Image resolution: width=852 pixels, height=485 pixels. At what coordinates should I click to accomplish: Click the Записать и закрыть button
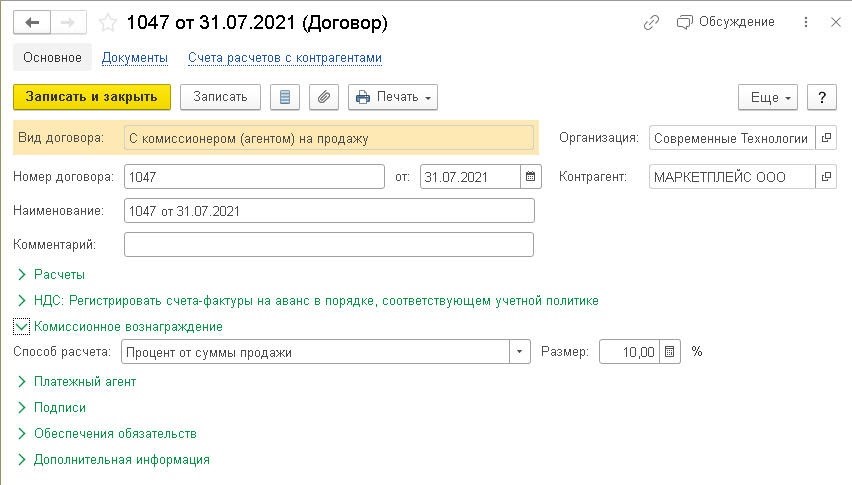point(92,97)
